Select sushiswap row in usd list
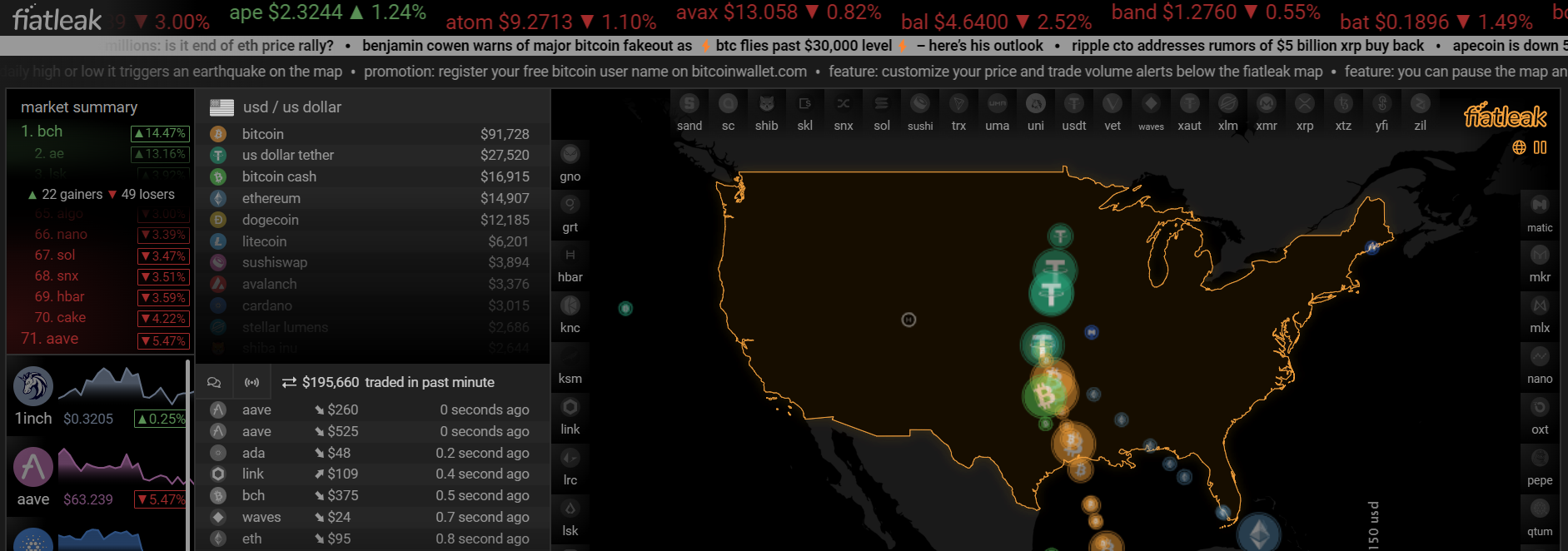Screen dimensions: 1568x551 (x=372, y=262)
